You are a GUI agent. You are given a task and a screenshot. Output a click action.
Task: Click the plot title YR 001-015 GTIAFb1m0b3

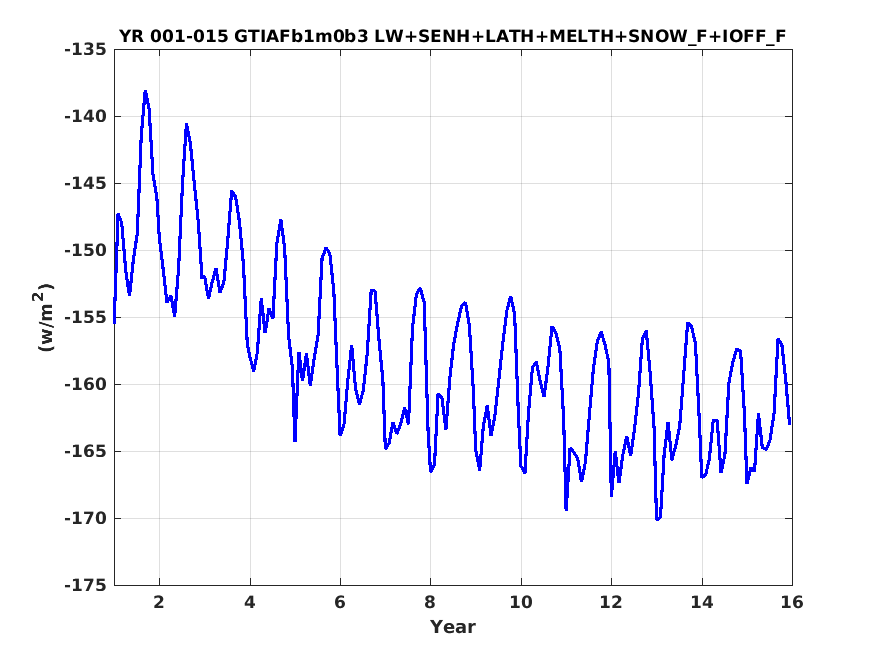coord(453,36)
